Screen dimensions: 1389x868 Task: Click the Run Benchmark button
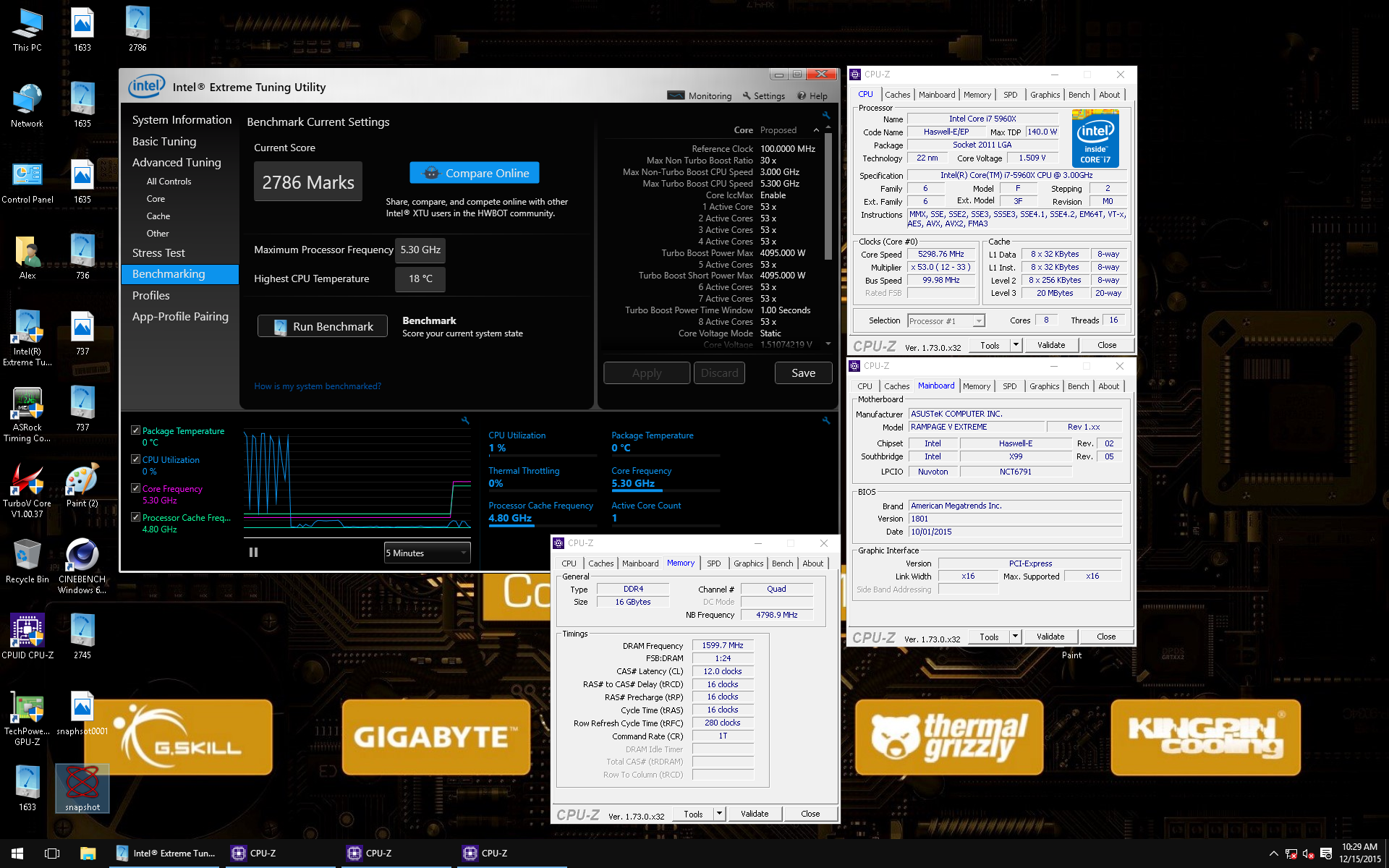tap(323, 326)
